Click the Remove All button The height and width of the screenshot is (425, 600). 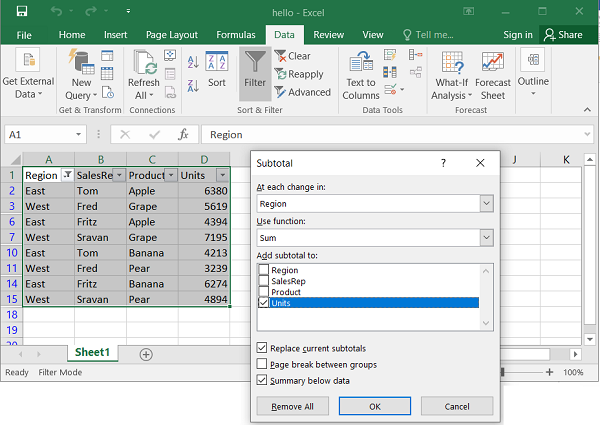[292, 406]
